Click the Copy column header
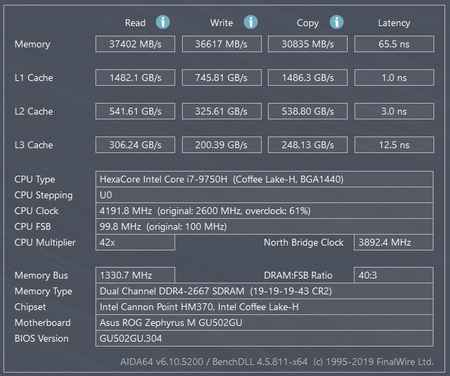The height and width of the screenshot is (376, 450). (307, 23)
